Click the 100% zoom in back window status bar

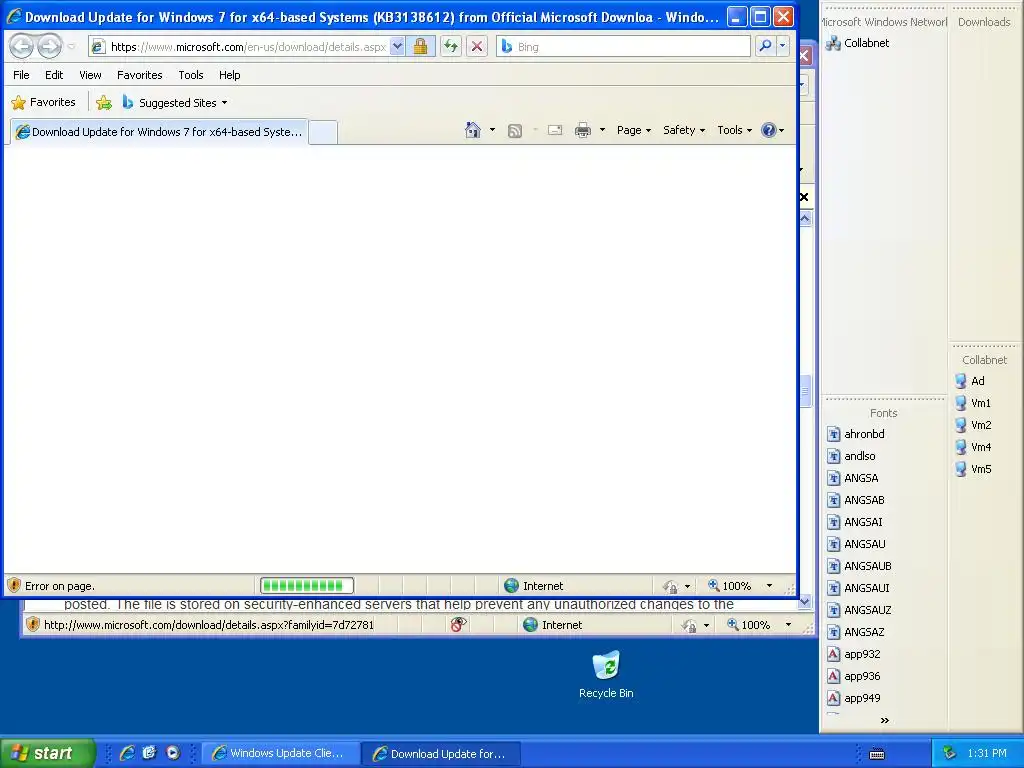(x=748, y=625)
